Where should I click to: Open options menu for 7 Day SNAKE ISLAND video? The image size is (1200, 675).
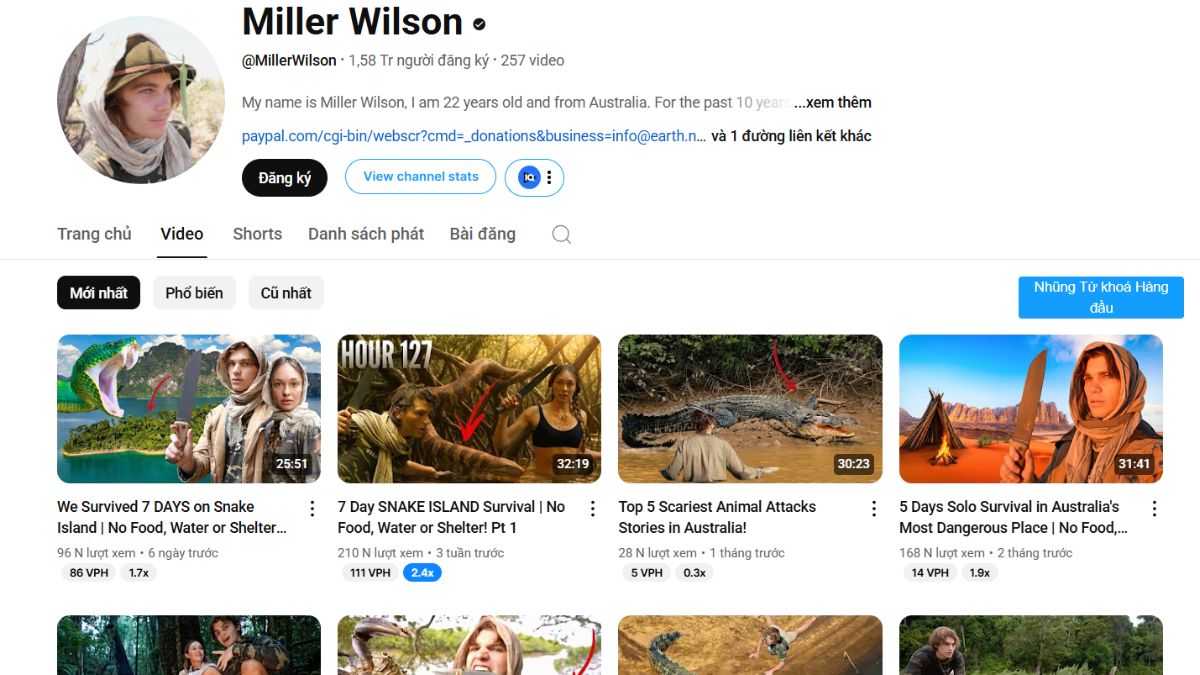coord(592,508)
